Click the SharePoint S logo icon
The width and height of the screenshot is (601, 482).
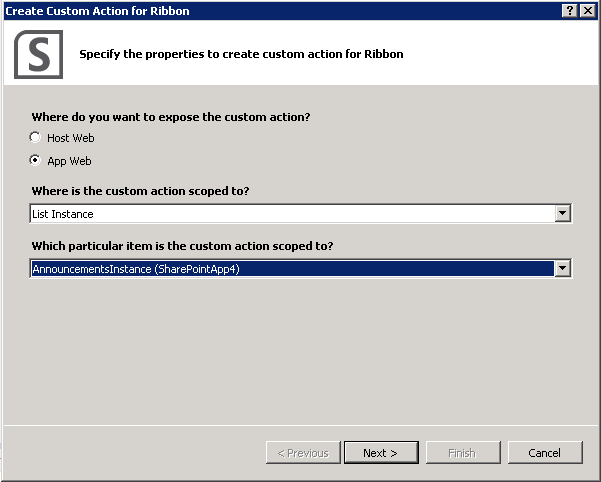38,54
